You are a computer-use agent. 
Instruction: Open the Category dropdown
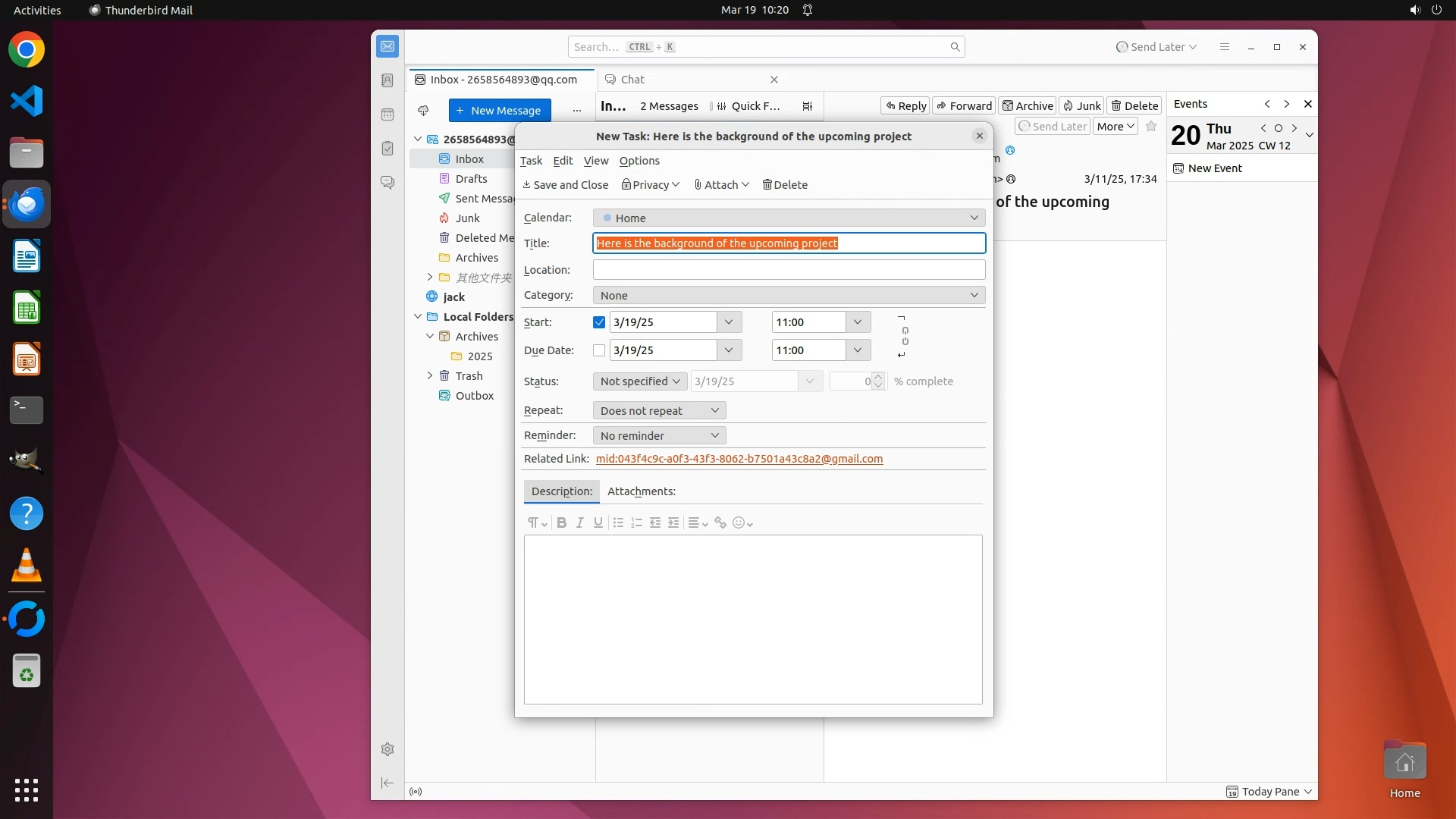coord(789,295)
